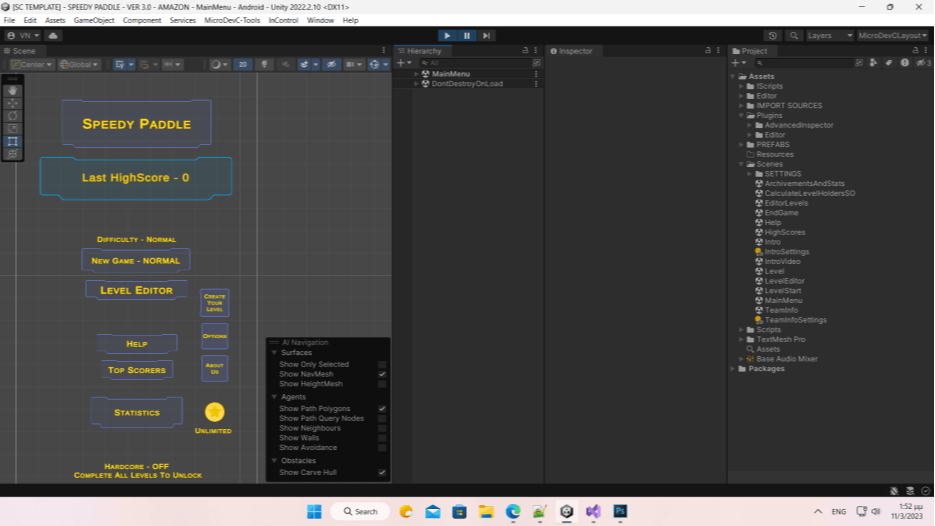
Task: Click the Windows Start button
Action: click(x=313, y=511)
